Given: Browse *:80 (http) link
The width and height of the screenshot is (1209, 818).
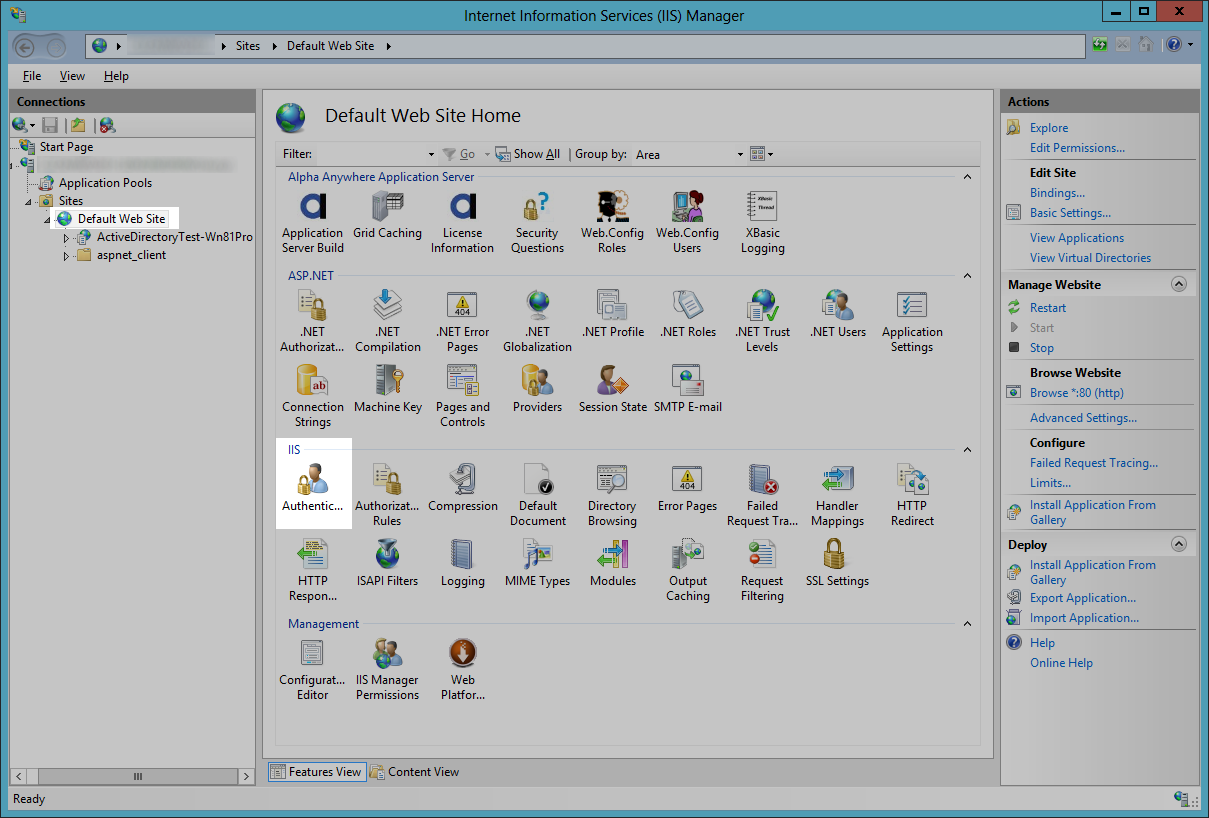Looking at the screenshot, I should (1077, 393).
